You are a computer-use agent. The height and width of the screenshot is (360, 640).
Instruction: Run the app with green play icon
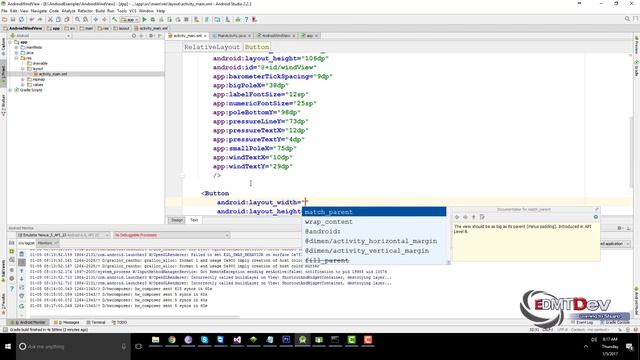coord(144,20)
